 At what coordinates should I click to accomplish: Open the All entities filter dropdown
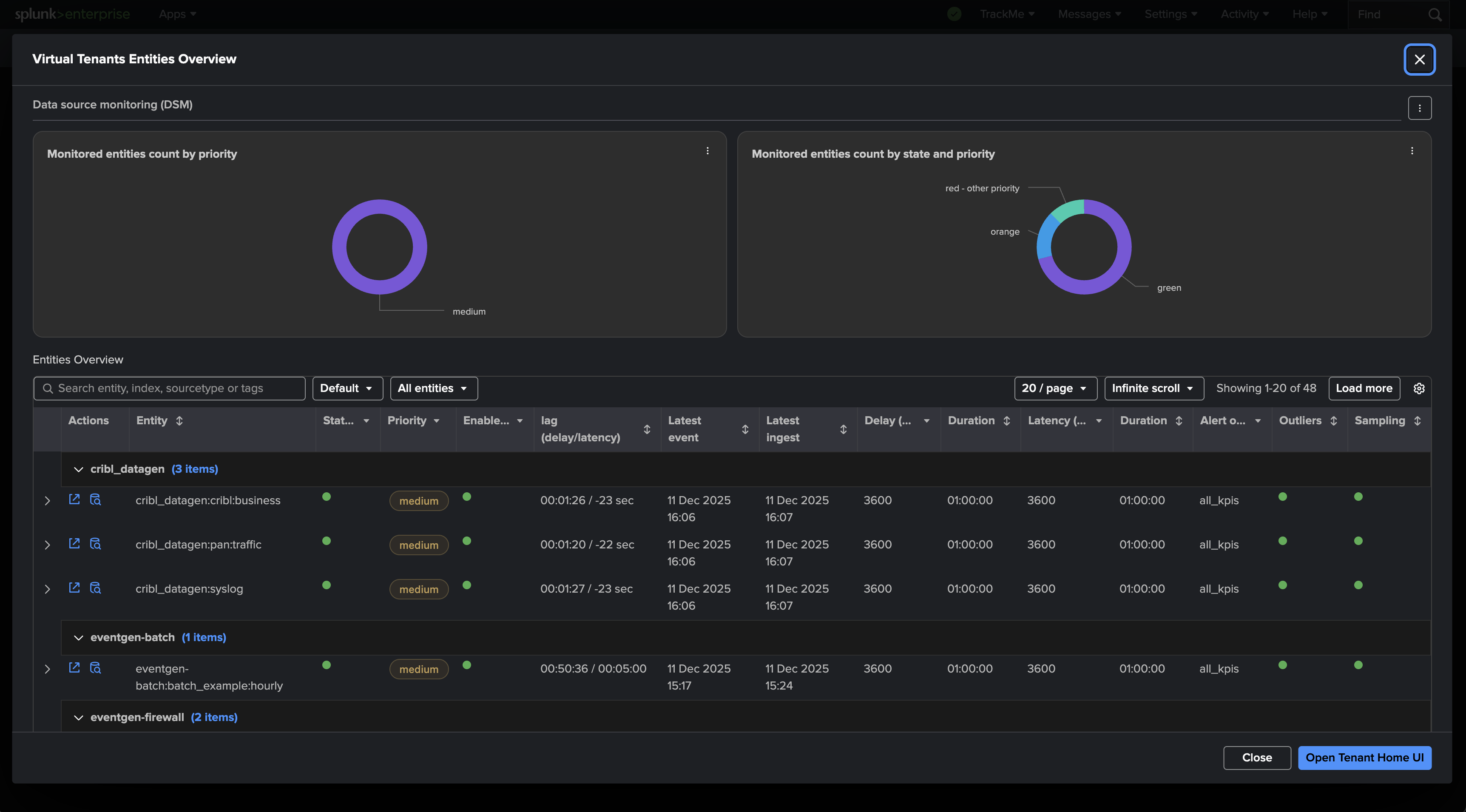(434, 388)
